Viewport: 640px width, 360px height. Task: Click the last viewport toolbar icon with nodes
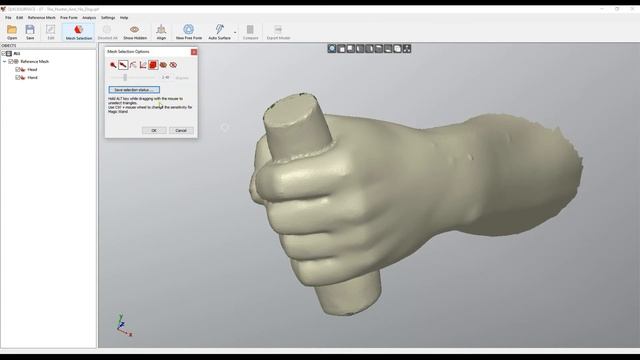407,49
